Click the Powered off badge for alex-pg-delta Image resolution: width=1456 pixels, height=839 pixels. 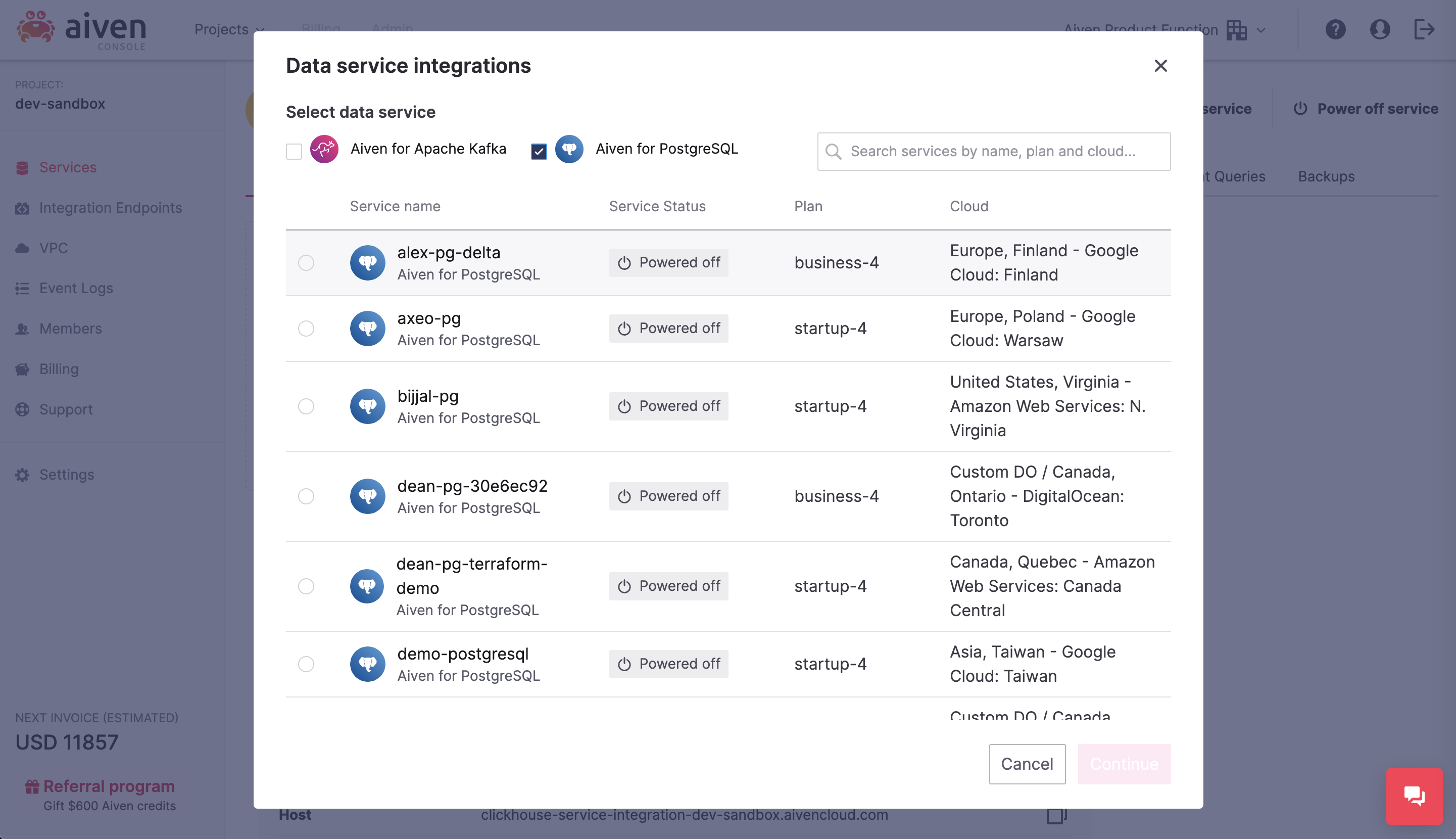[x=669, y=263]
